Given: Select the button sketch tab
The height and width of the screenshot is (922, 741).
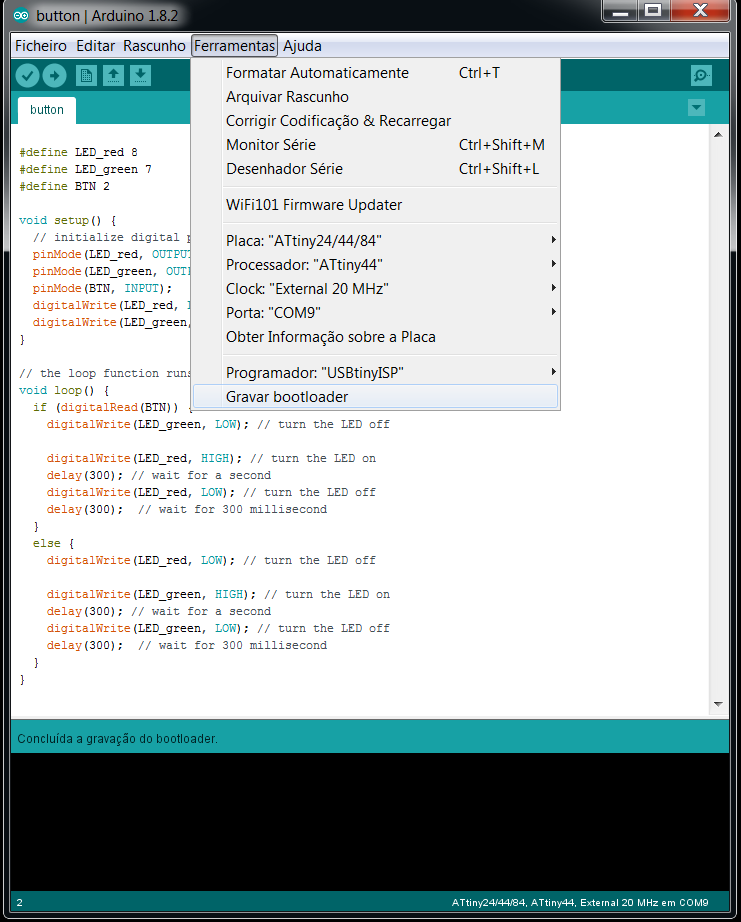Looking at the screenshot, I should tap(47, 110).
